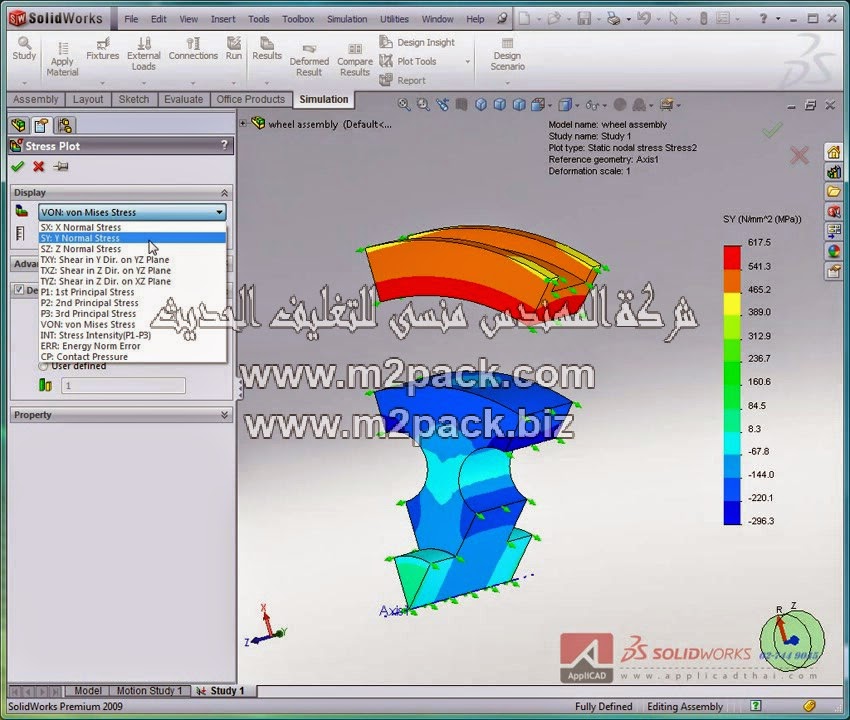Viewport: 850px width, 720px height.
Task: Open the Toolbox menu
Action: [x=298, y=19]
